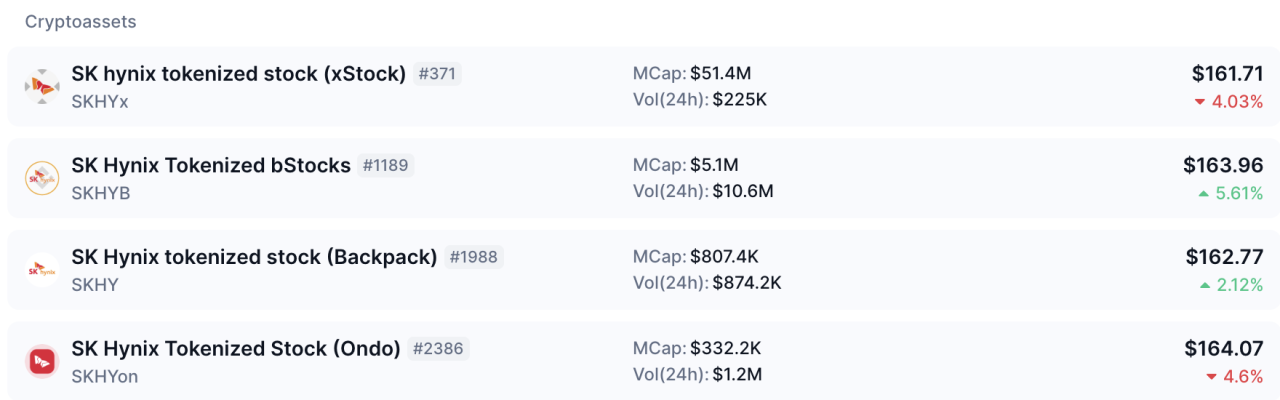
Task: Open SK Hynix Tokenized Stock (Ondo)
Action: pyautogui.click(x=236, y=348)
